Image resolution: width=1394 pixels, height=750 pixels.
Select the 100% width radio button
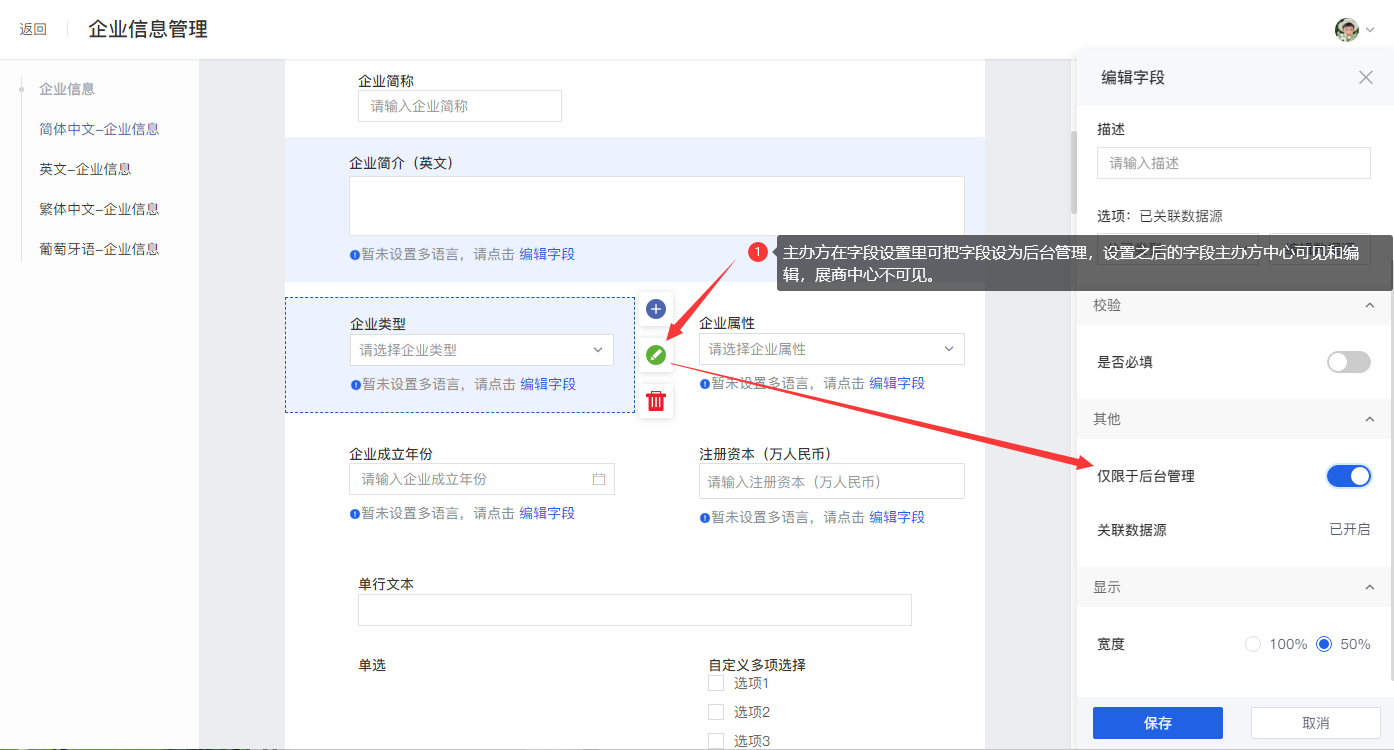[x=1253, y=644]
